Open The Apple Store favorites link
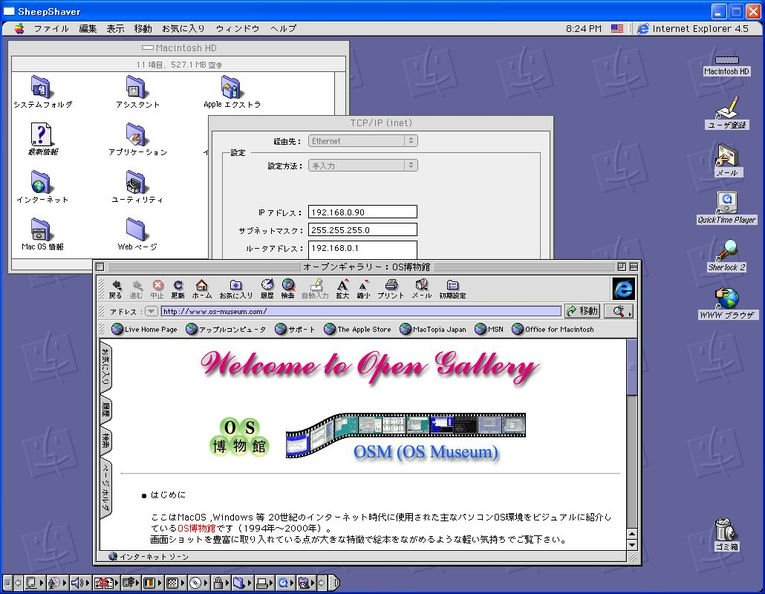 pos(358,329)
